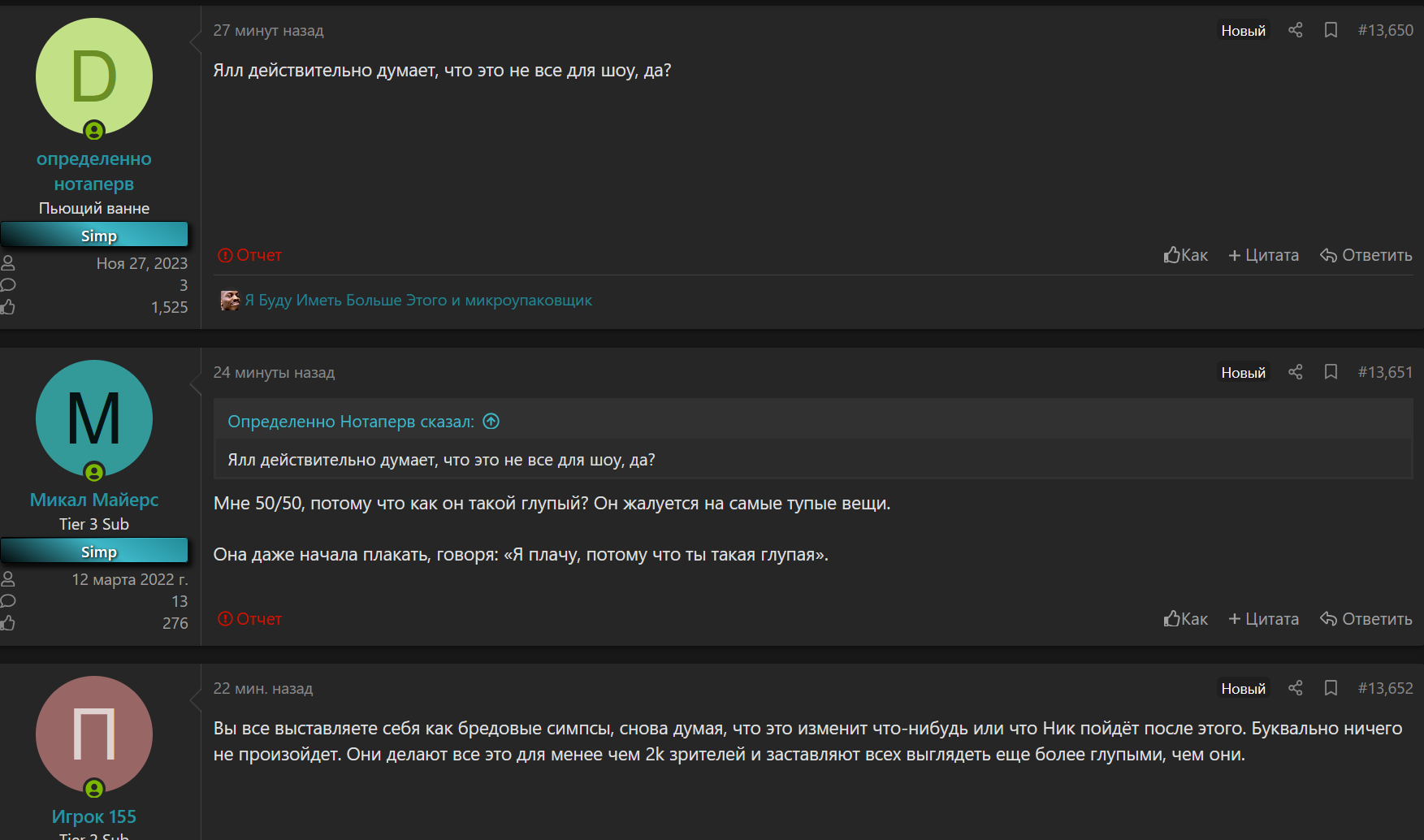Add first post to multi-quote with Цитата

coord(1263,255)
